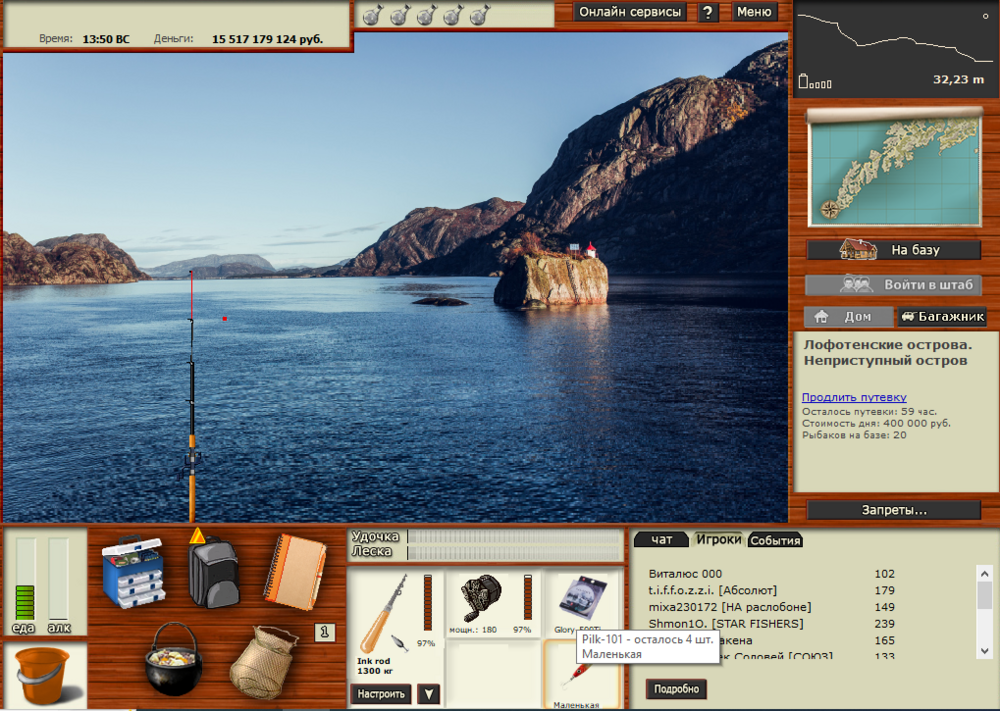This screenshot has width=1000, height=711.
Task: Switch to the События tab
Action: click(776, 540)
